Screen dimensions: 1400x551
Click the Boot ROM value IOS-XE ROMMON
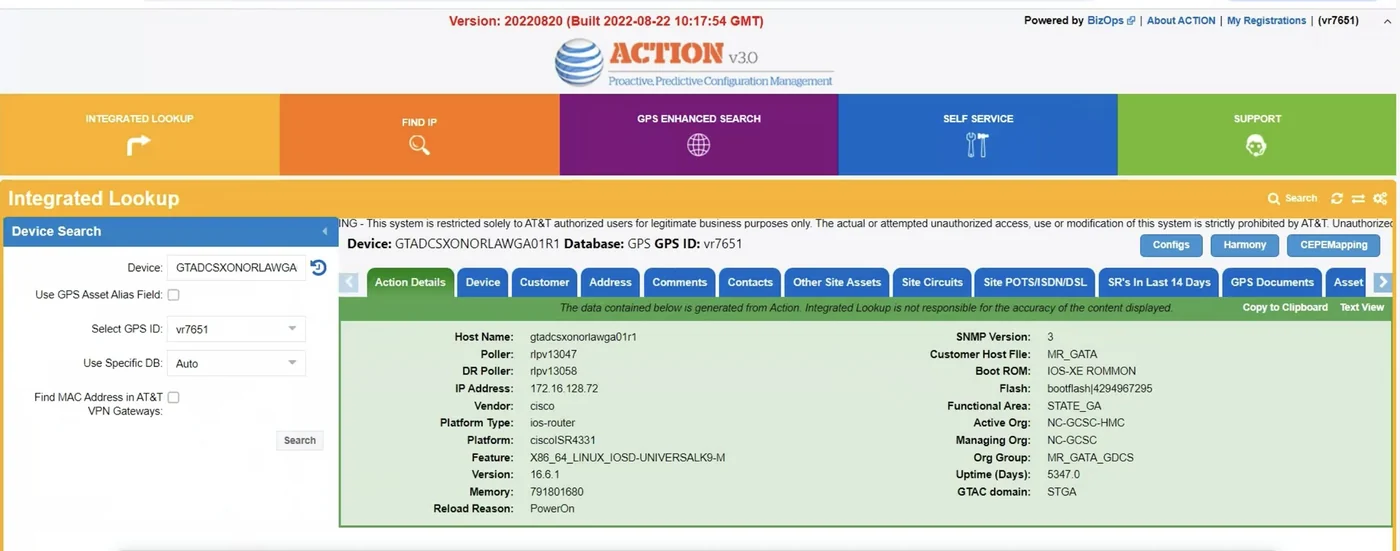pos(1092,371)
